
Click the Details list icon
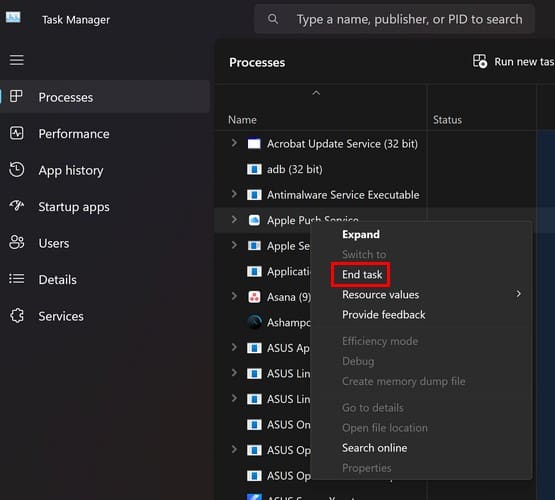click(x=17, y=279)
